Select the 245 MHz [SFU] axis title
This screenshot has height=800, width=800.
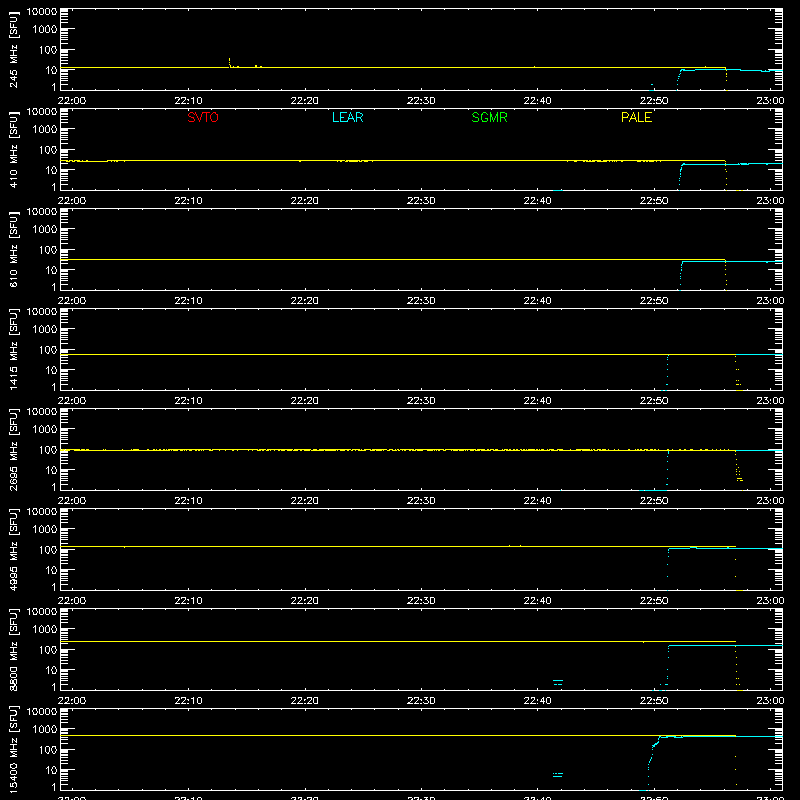coord(14,49)
